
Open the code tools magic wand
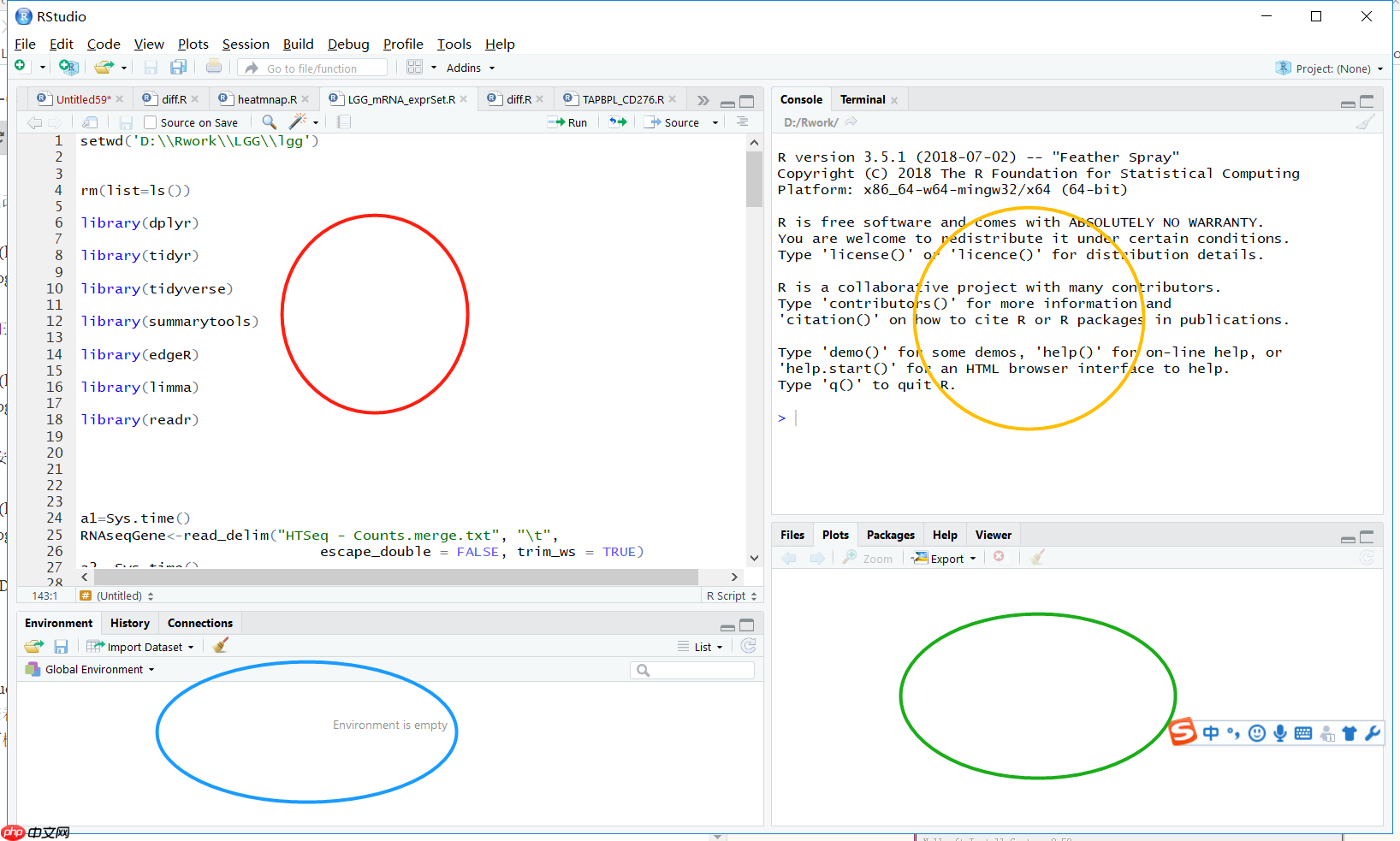click(x=298, y=122)
